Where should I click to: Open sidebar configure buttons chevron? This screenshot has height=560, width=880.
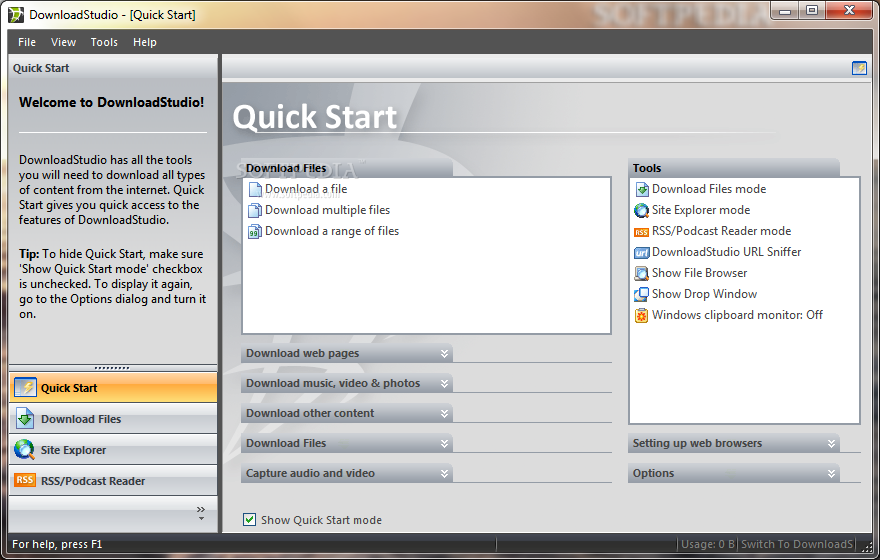click(x=201, y=512)
